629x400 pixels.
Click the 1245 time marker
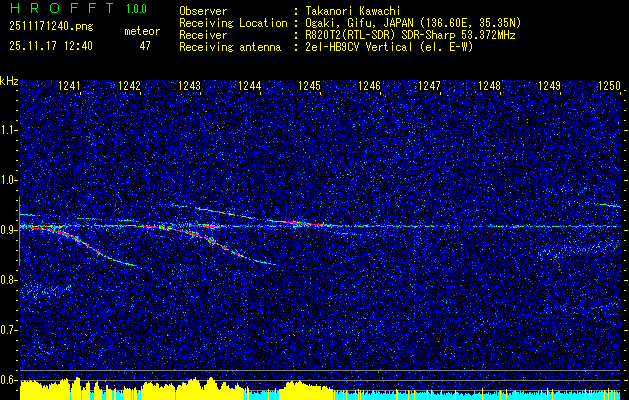tap(310, 85)
